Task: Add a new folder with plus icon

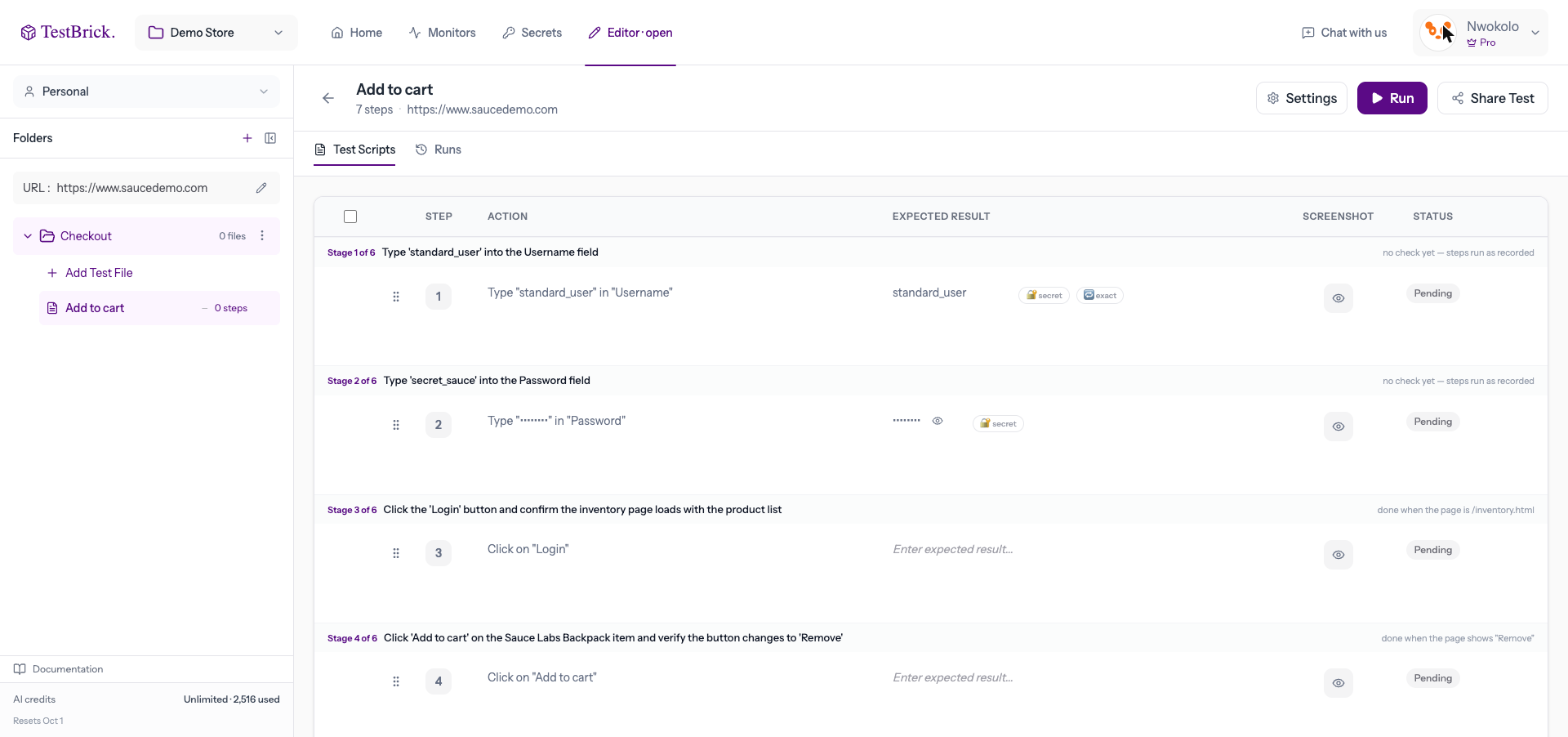Action: [x=247, y=138]
